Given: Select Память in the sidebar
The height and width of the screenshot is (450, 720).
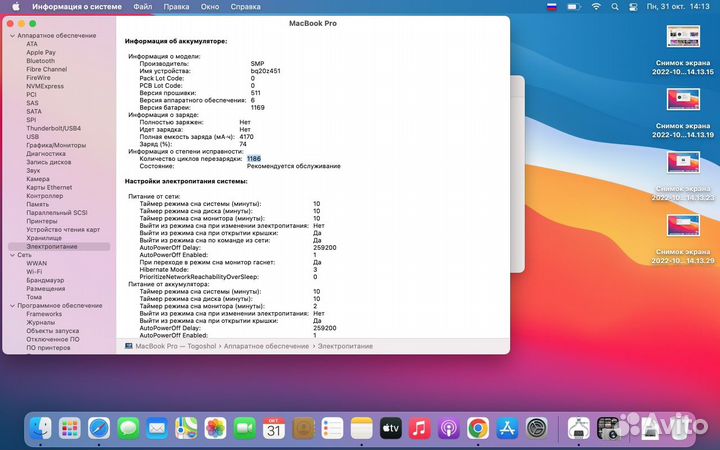Looking at the screenshot, I should coord(37,204).
